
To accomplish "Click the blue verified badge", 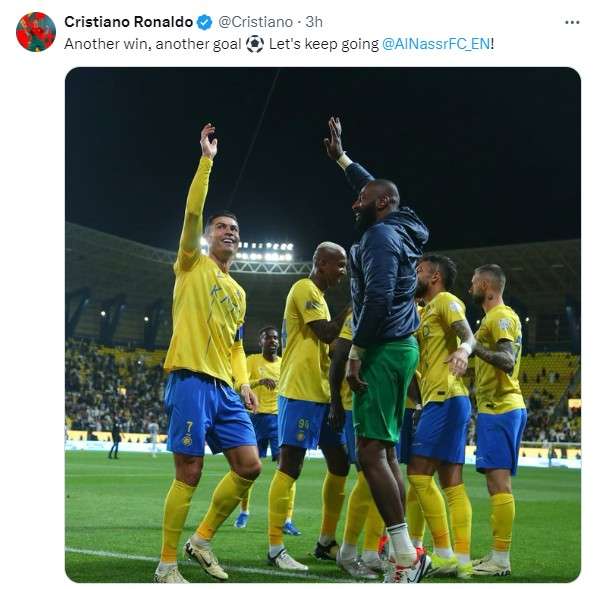I will click(204, 22).
